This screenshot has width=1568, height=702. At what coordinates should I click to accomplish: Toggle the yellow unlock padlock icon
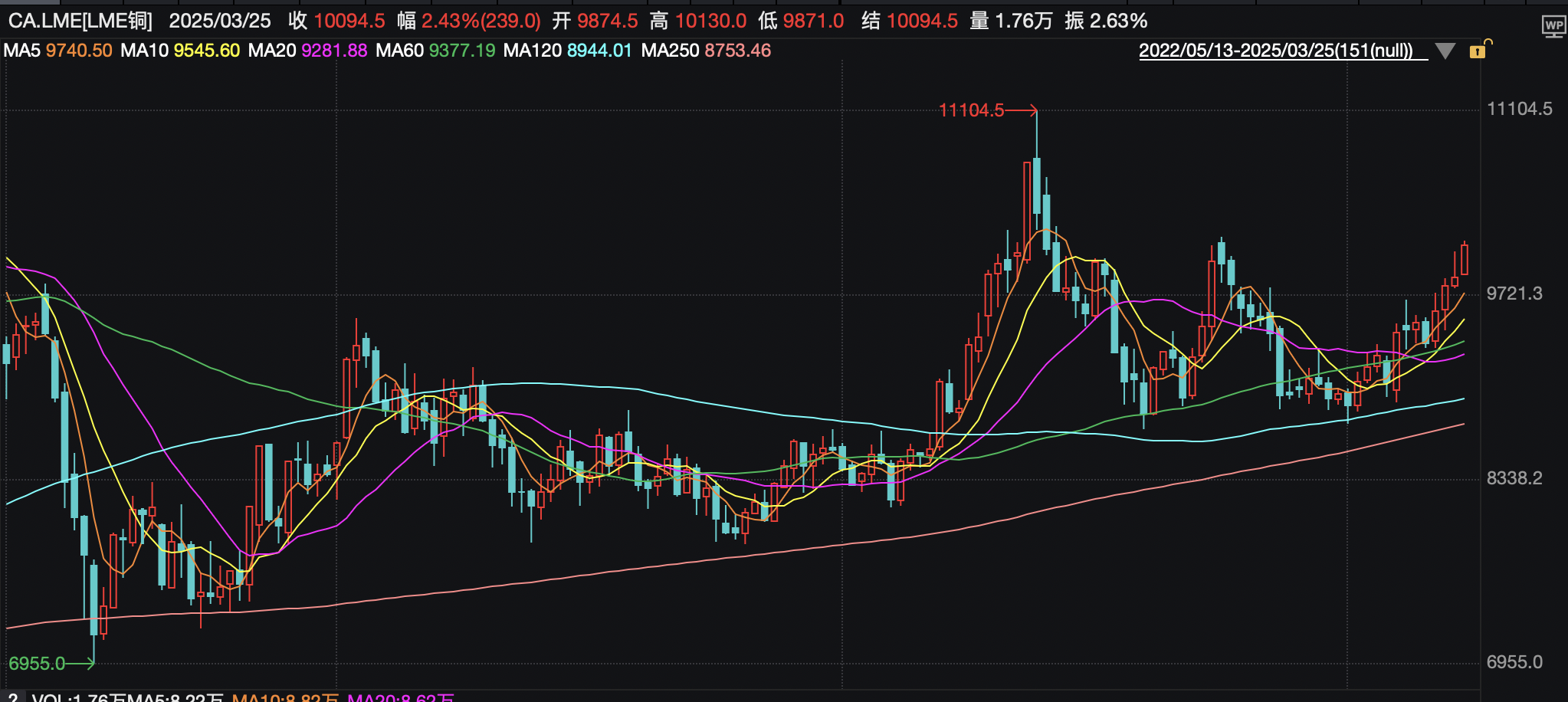pos(1478,51)
